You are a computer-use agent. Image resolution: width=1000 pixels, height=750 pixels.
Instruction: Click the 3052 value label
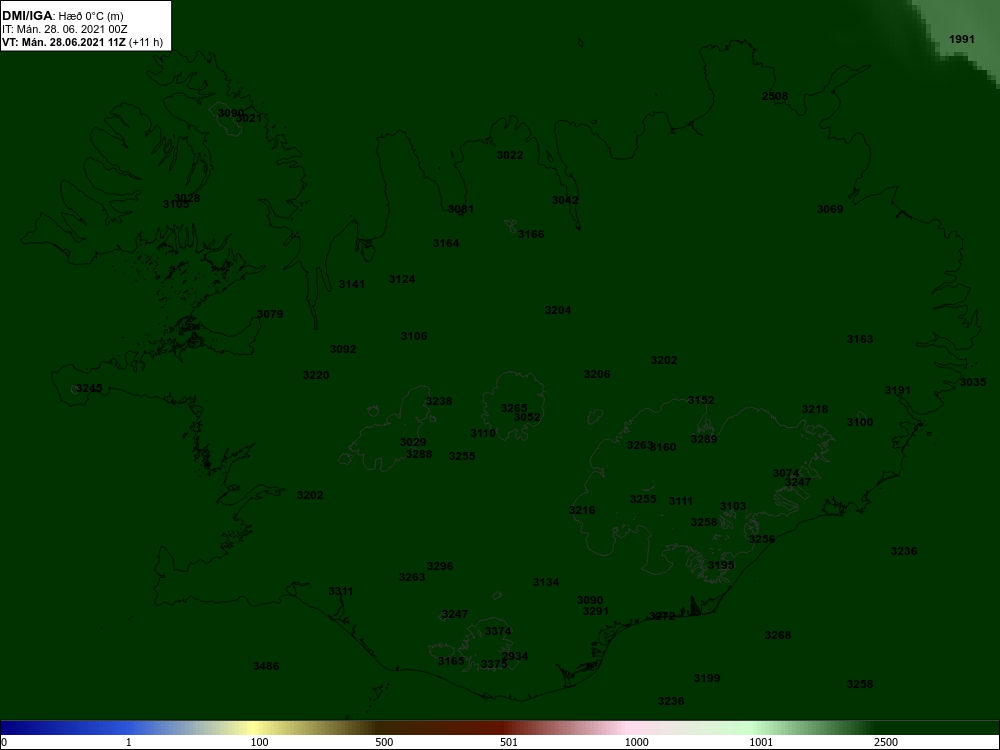[527, 417]
